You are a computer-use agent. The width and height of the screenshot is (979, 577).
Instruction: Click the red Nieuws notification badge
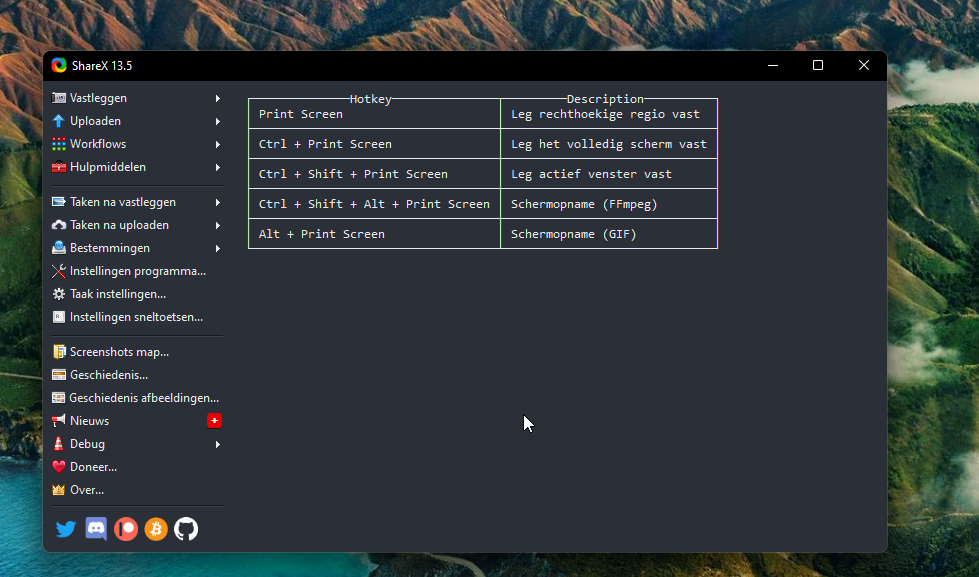[x=214, y=421]
